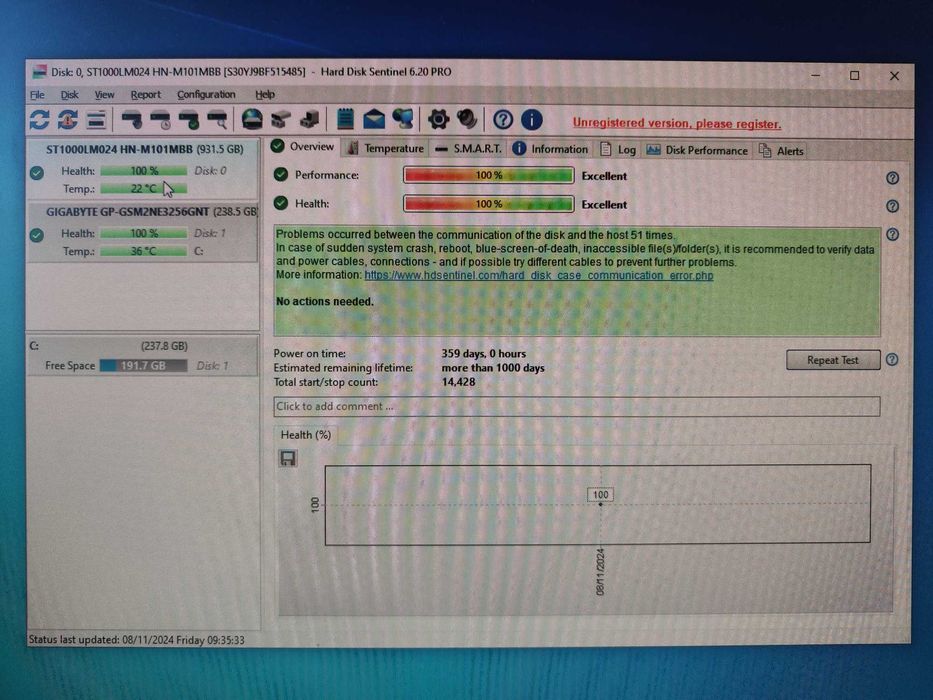Click the disk icon with magnifier

click(217, 120)
